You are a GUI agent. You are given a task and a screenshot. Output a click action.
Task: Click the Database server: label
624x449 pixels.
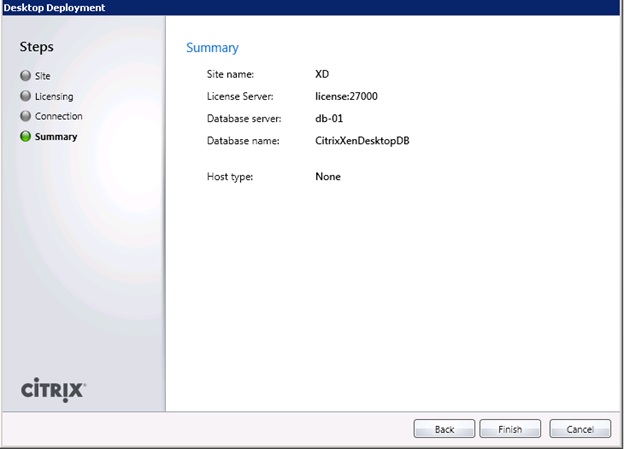coord(244,118)
